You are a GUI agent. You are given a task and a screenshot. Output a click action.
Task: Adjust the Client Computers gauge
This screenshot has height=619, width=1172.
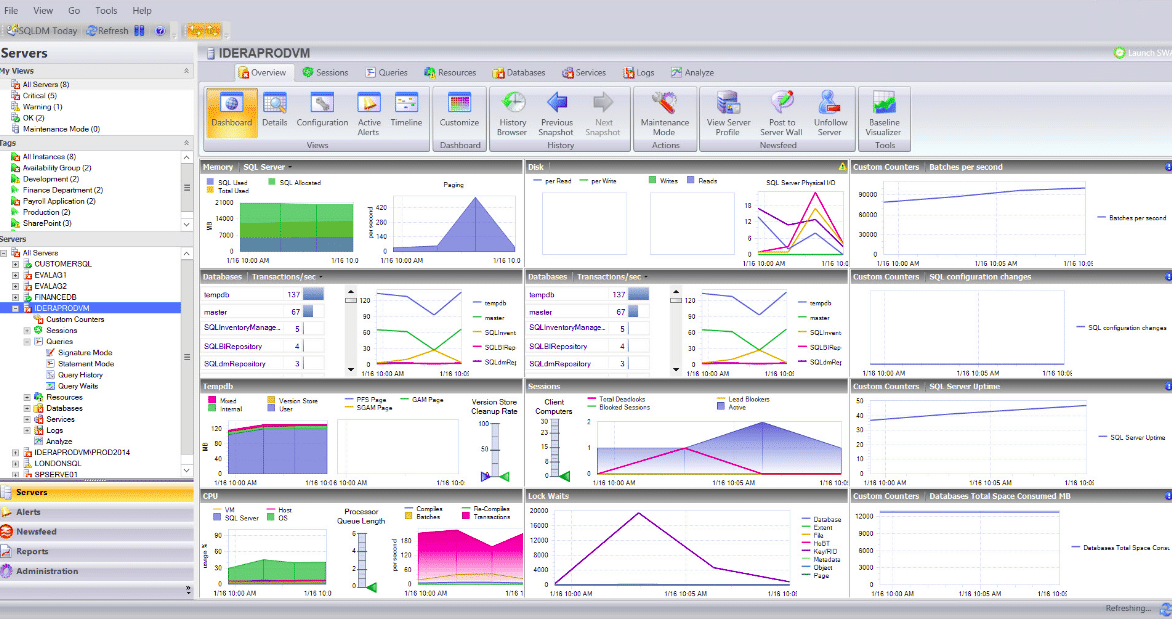555,449
